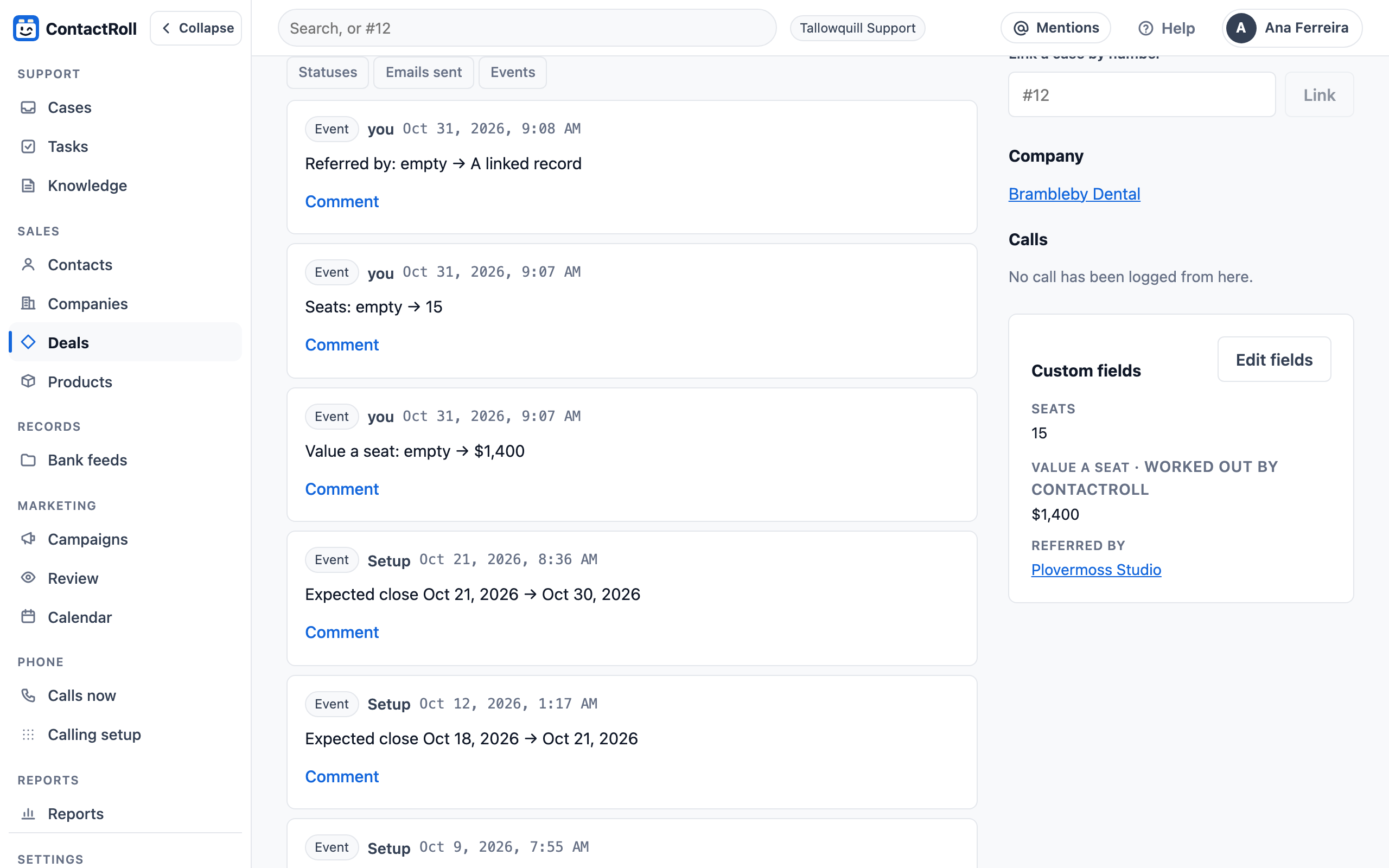Open Calling setup via its keypad icon

click(x=28, y=734)
